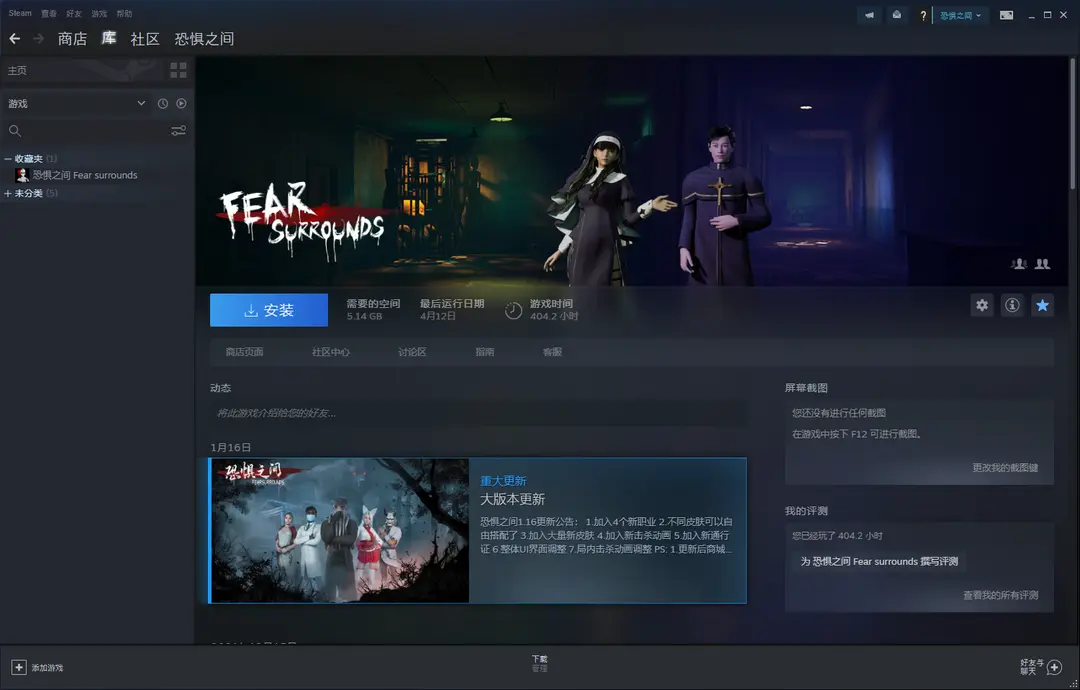Viewport: 1080px width, 690px height.
Task: Open the megaphone announcements icon
Action: tap(869, 15)
